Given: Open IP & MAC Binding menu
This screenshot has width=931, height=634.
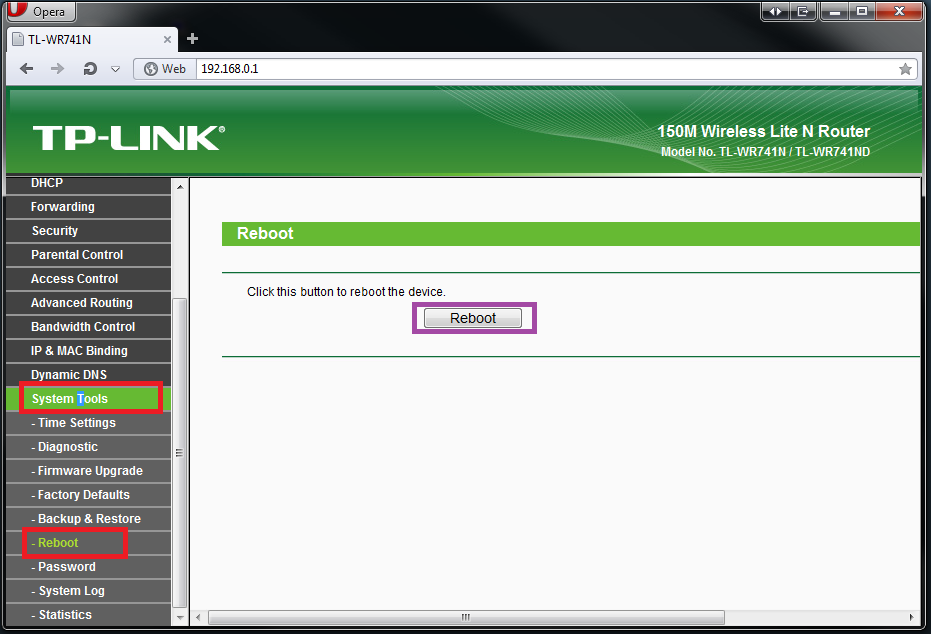Looking at the screenshot, I should [x=88, y=351].
